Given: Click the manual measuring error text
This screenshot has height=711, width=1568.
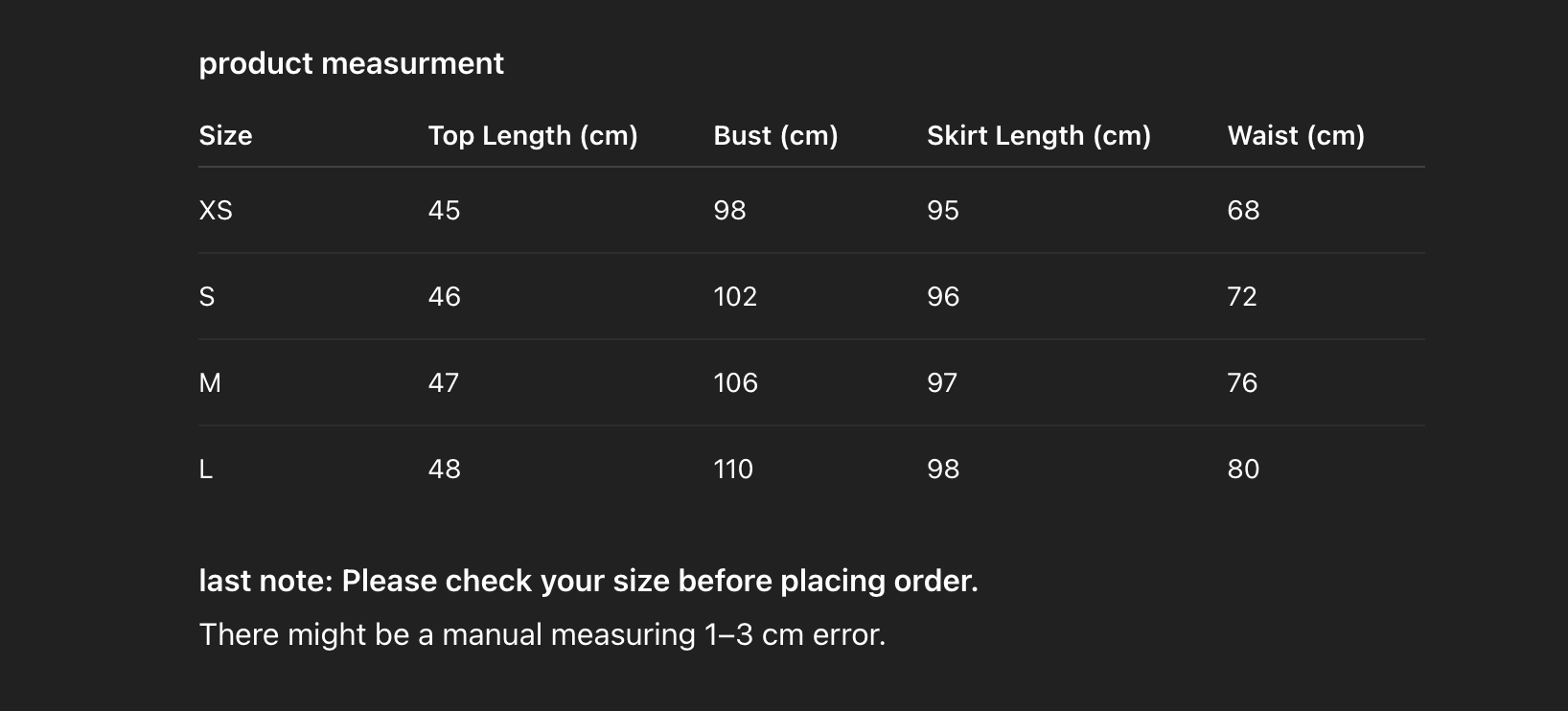Looking at the screenshot, I should click(542, 634).
